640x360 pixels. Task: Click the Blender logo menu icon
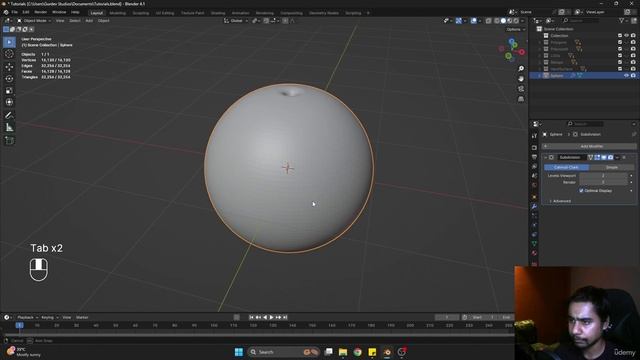pyautogui.click(x=6, y=12)
